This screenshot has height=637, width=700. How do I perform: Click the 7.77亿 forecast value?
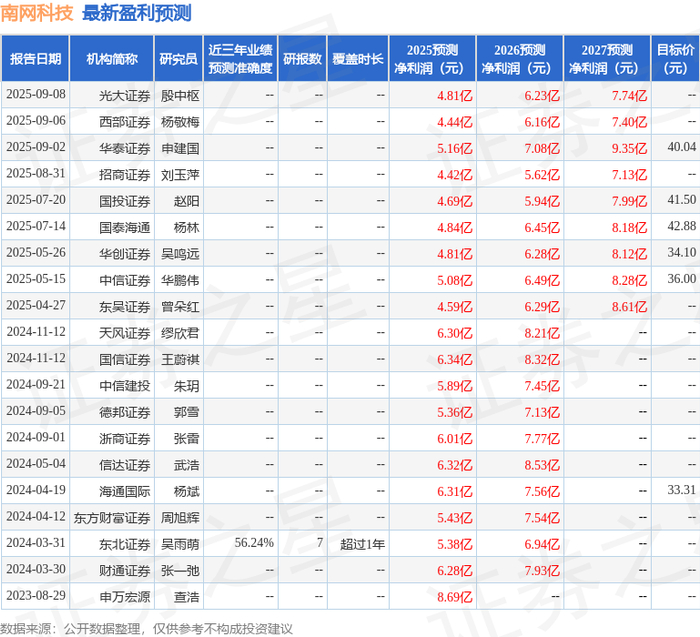click(542, 438)
